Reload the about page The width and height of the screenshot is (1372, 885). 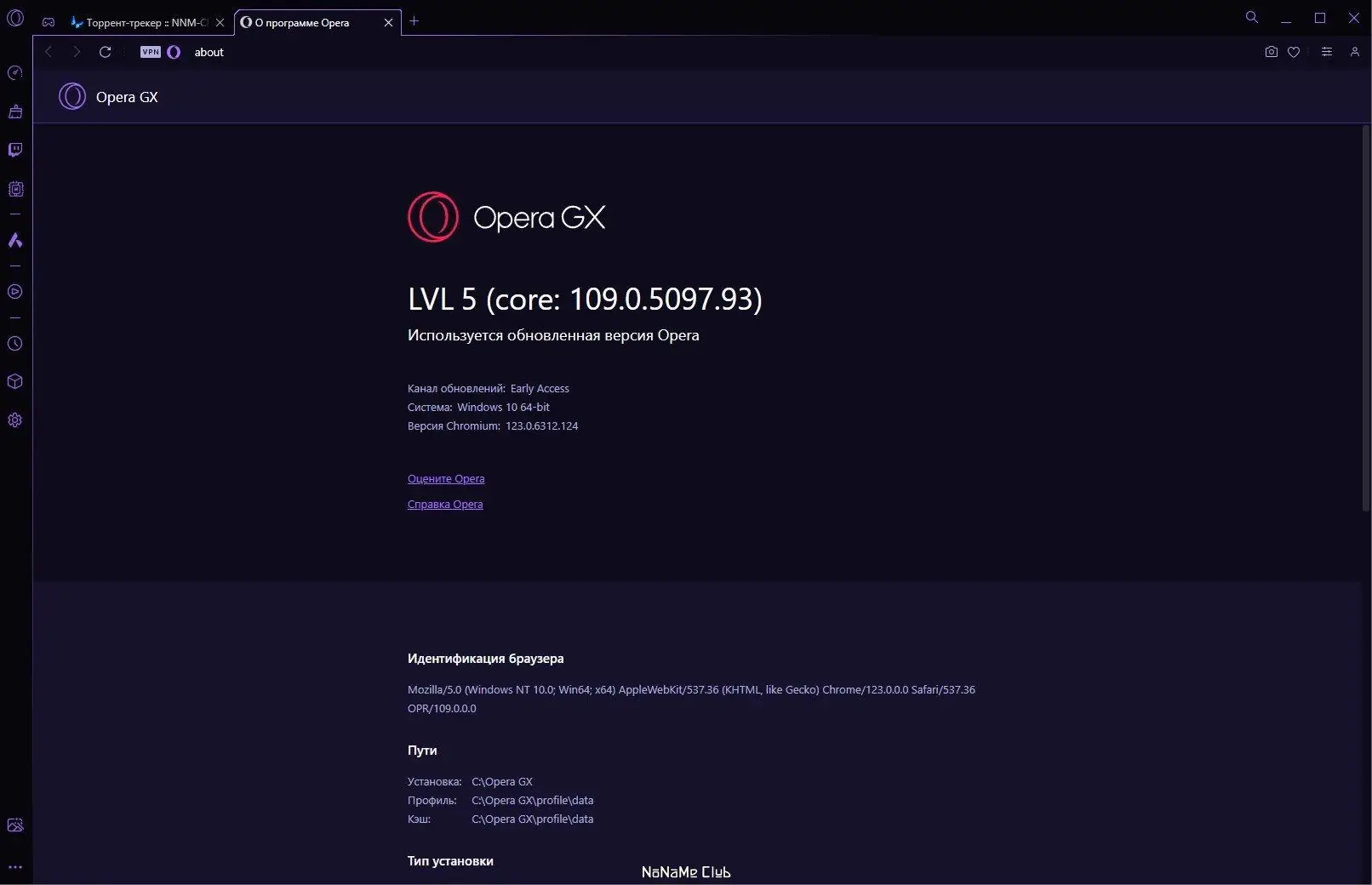pos(106,52)
